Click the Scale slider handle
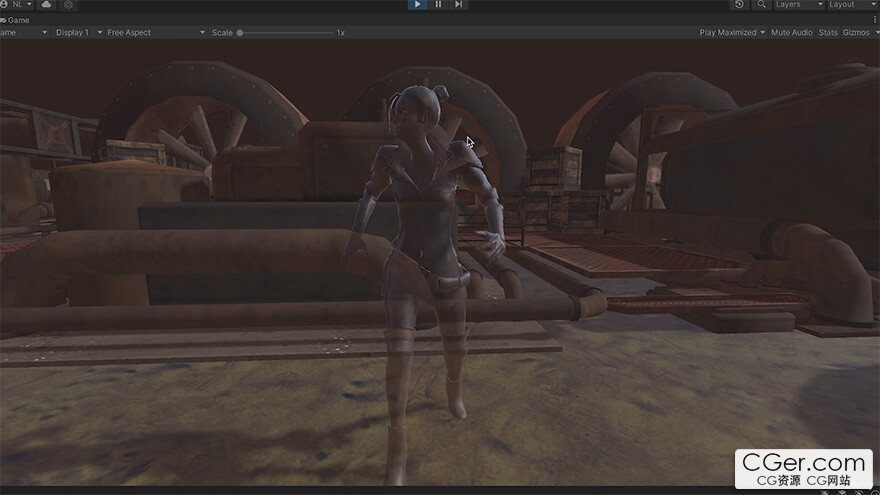Screen dimensions: 880x495 click(240, 33)
